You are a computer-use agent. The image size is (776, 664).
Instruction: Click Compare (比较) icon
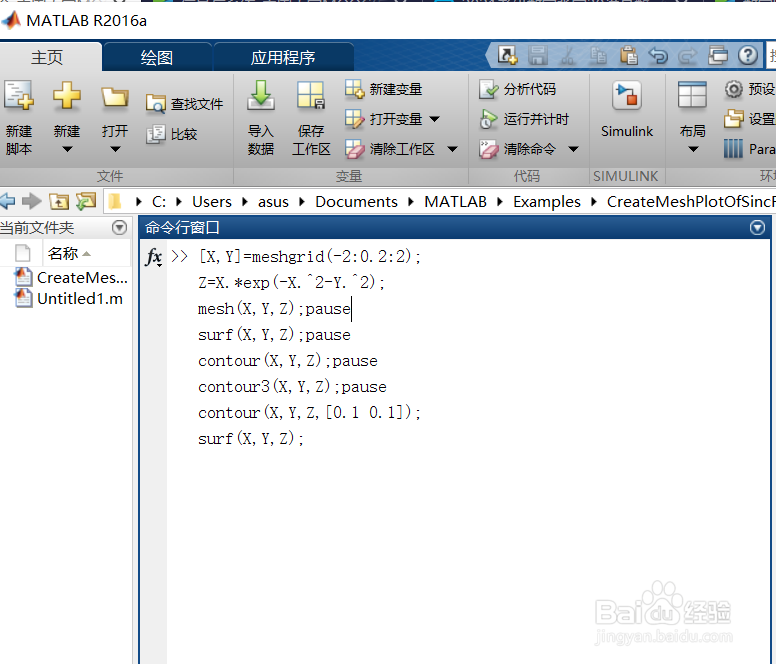point(156,134)
